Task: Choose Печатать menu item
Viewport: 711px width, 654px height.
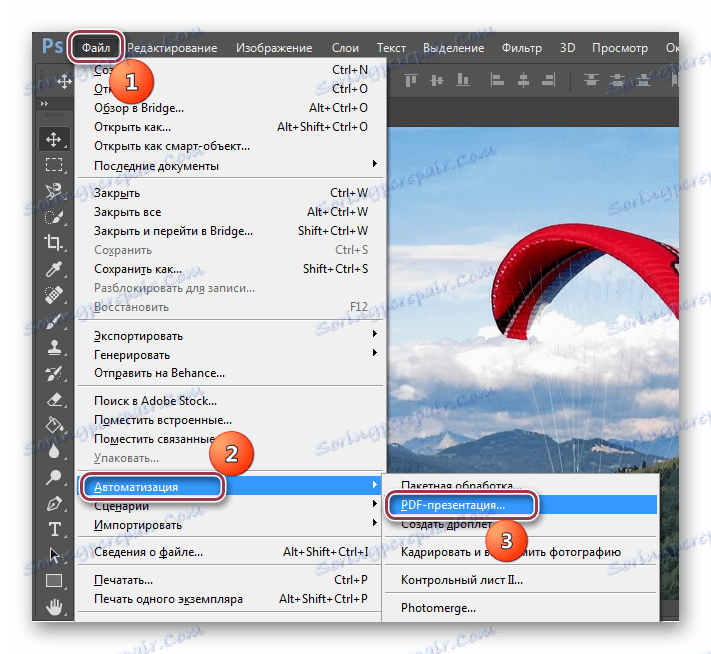Action: (x=230, y=580)
